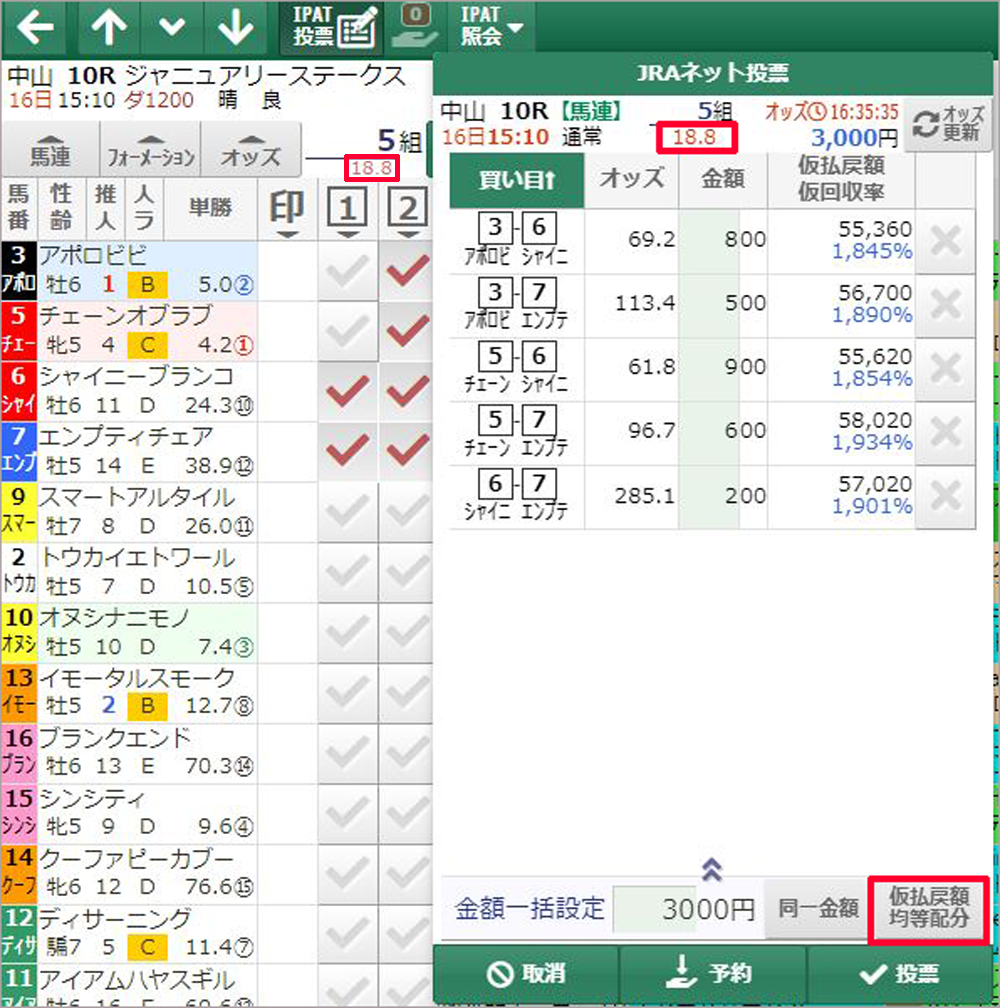Image resolution: width=1000 pixels, height=1008 pixels.
Task: Toggle column 1 check for アポロビビ
Action: (348, 271)
